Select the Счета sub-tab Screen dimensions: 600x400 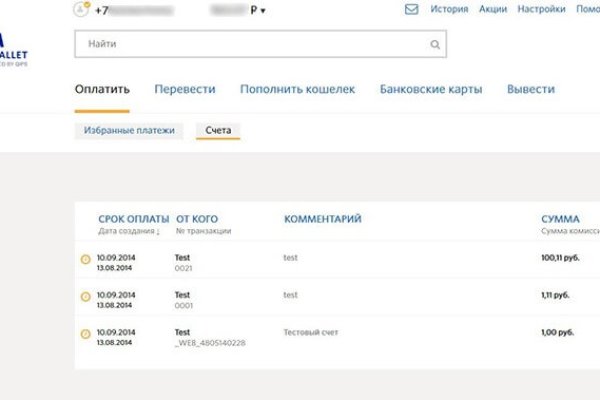tap(218, 130)
